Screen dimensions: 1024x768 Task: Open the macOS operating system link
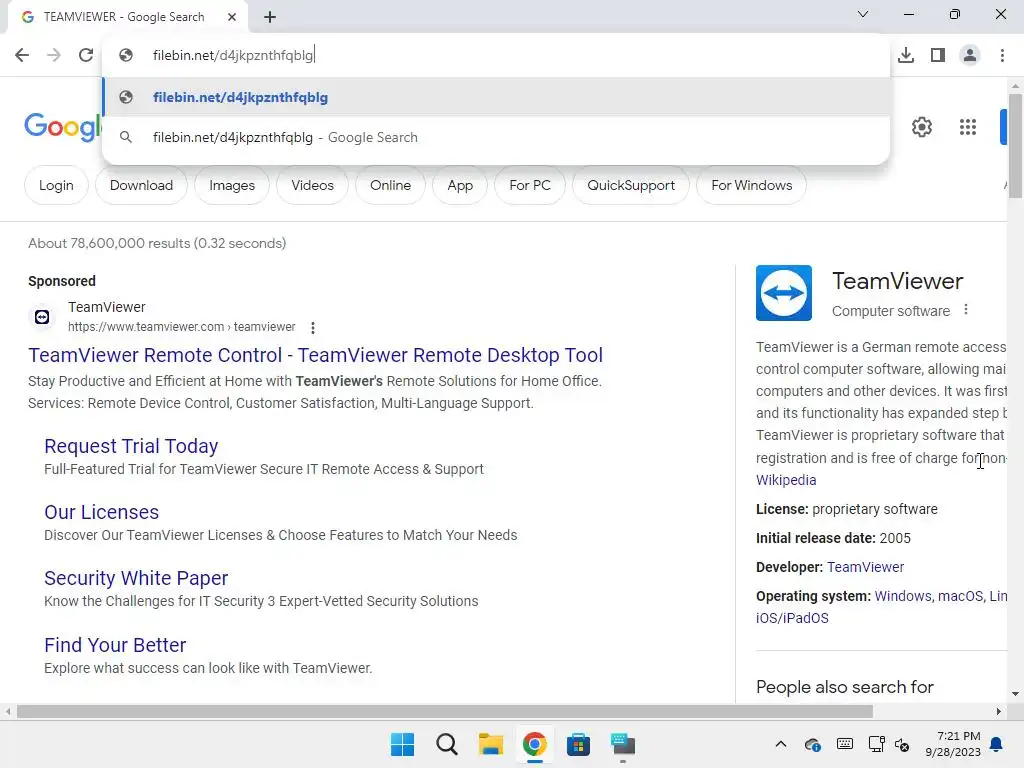pos(960,596)
